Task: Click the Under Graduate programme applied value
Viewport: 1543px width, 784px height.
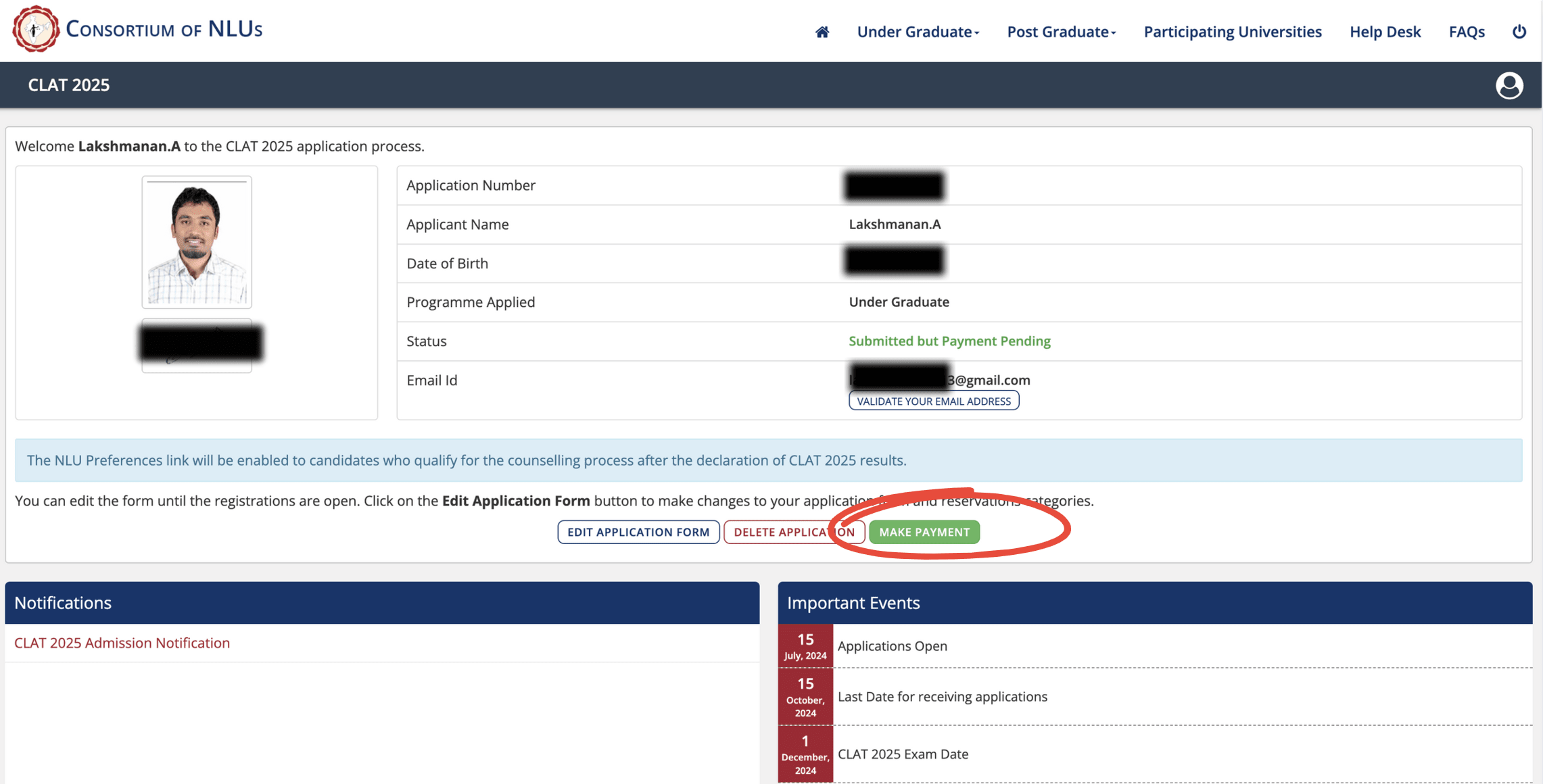Action: coord(899,301)
